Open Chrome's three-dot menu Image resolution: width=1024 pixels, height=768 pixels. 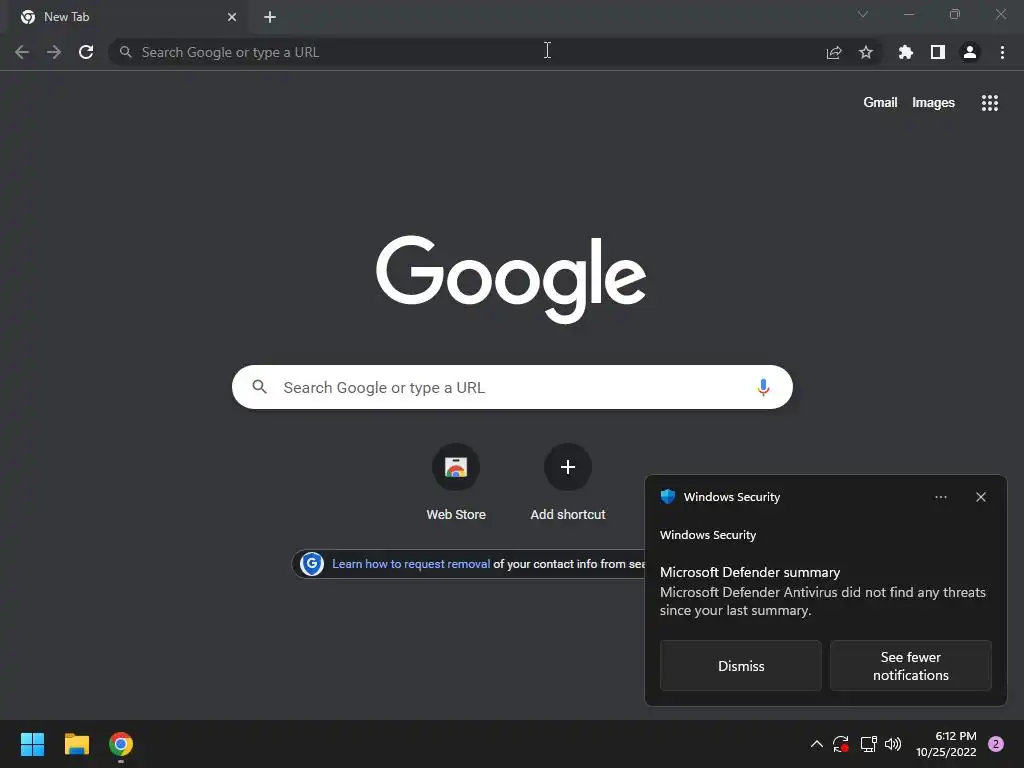1002,52
